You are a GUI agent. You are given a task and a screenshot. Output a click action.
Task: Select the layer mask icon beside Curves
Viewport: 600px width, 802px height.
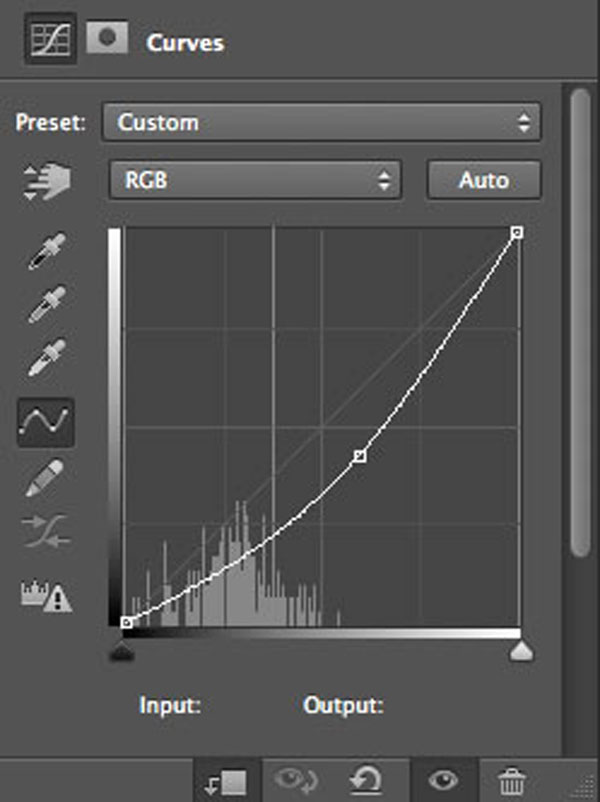[x=107, y=37]
